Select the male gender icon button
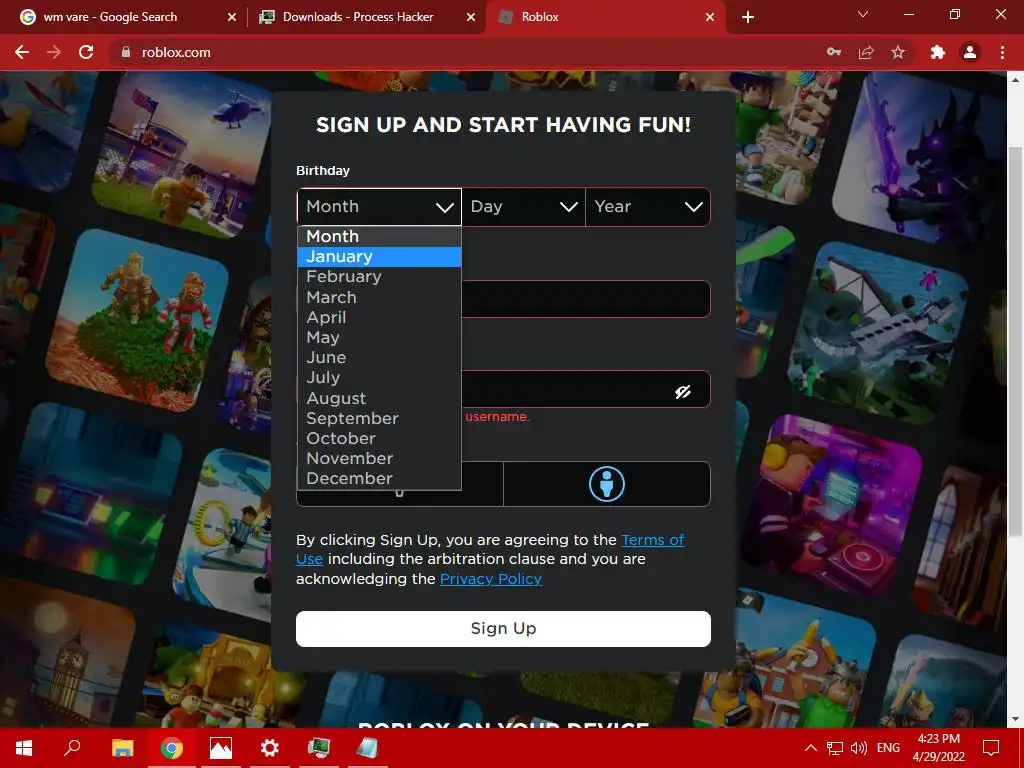1024x768 pixels. 607,484
